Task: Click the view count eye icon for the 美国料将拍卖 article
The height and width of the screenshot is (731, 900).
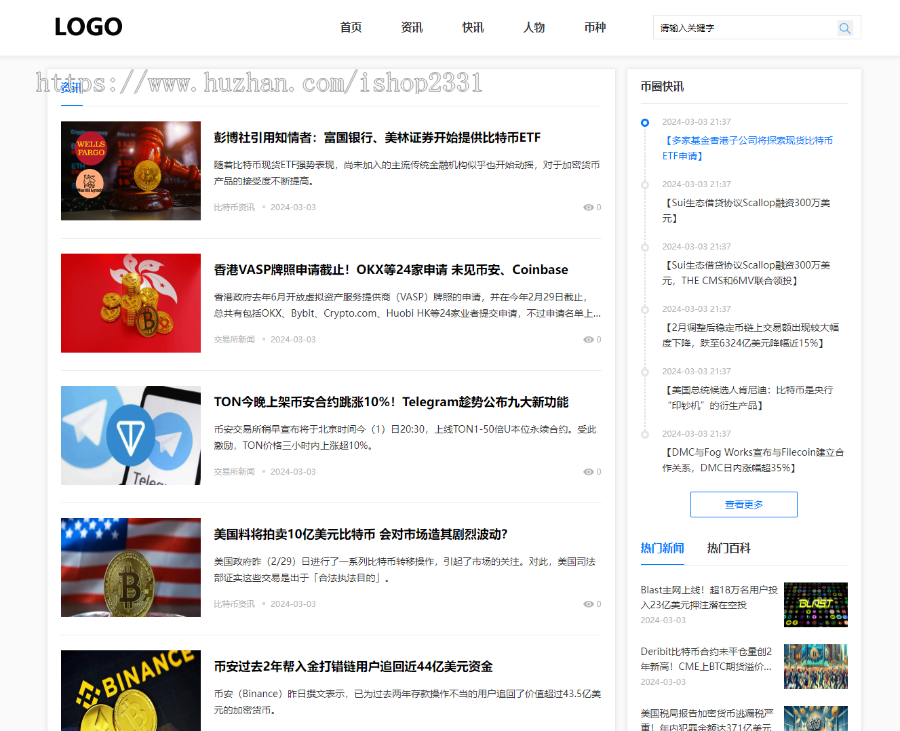Action: (588, 604)
